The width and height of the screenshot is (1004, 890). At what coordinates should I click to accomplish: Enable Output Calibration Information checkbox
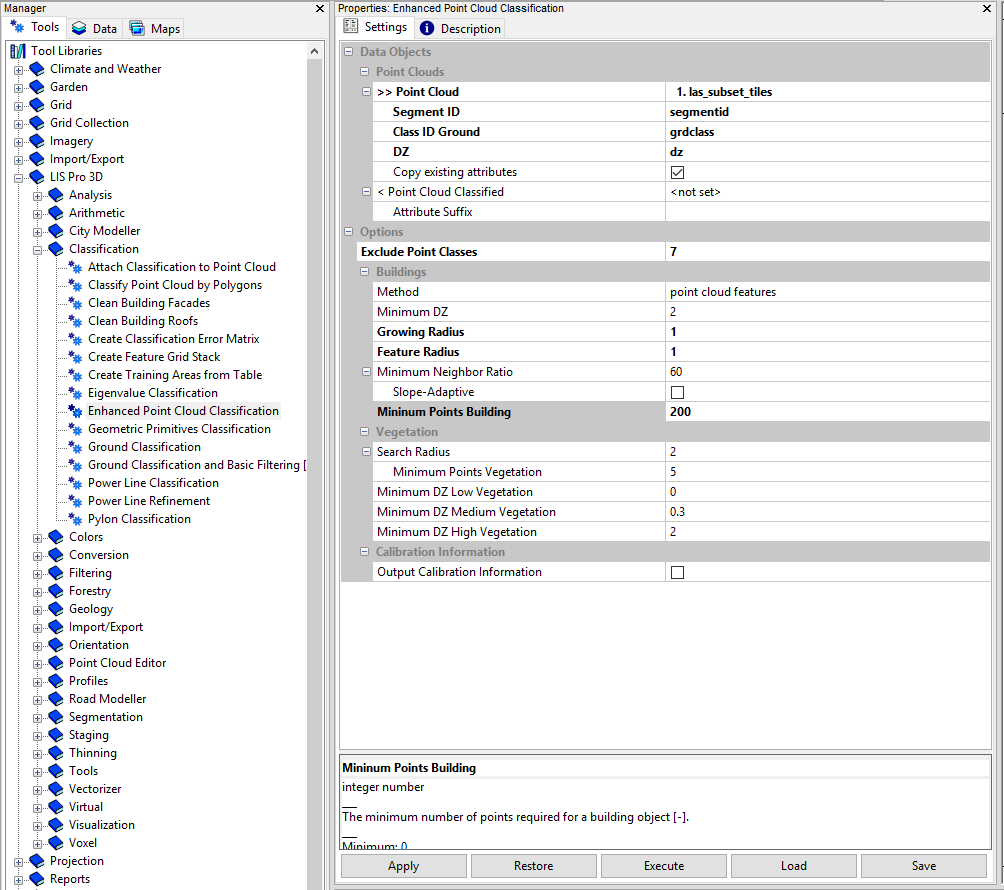pos(677,572)
